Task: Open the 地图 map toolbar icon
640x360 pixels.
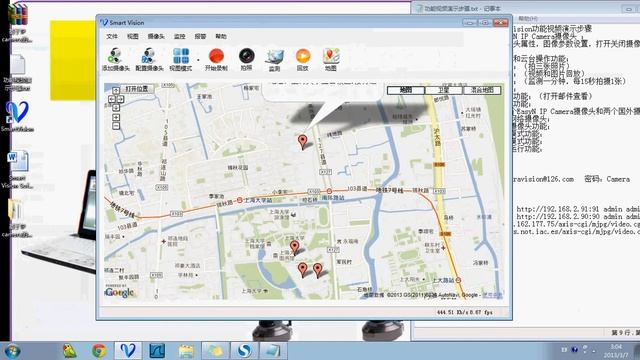Action: 331,59
